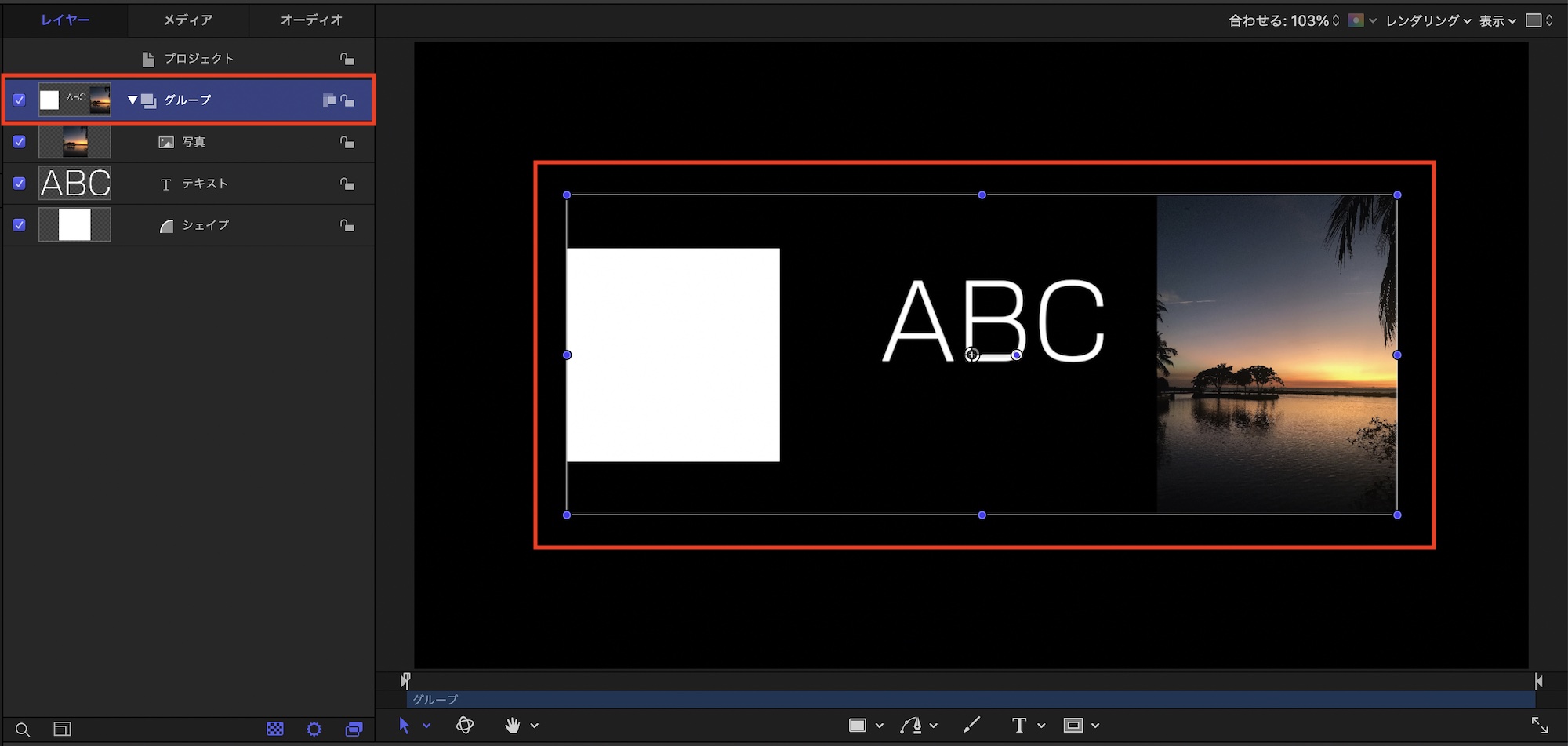
Task: Click the document icon beside プロジェクト
Action: (x=148, y=59)
